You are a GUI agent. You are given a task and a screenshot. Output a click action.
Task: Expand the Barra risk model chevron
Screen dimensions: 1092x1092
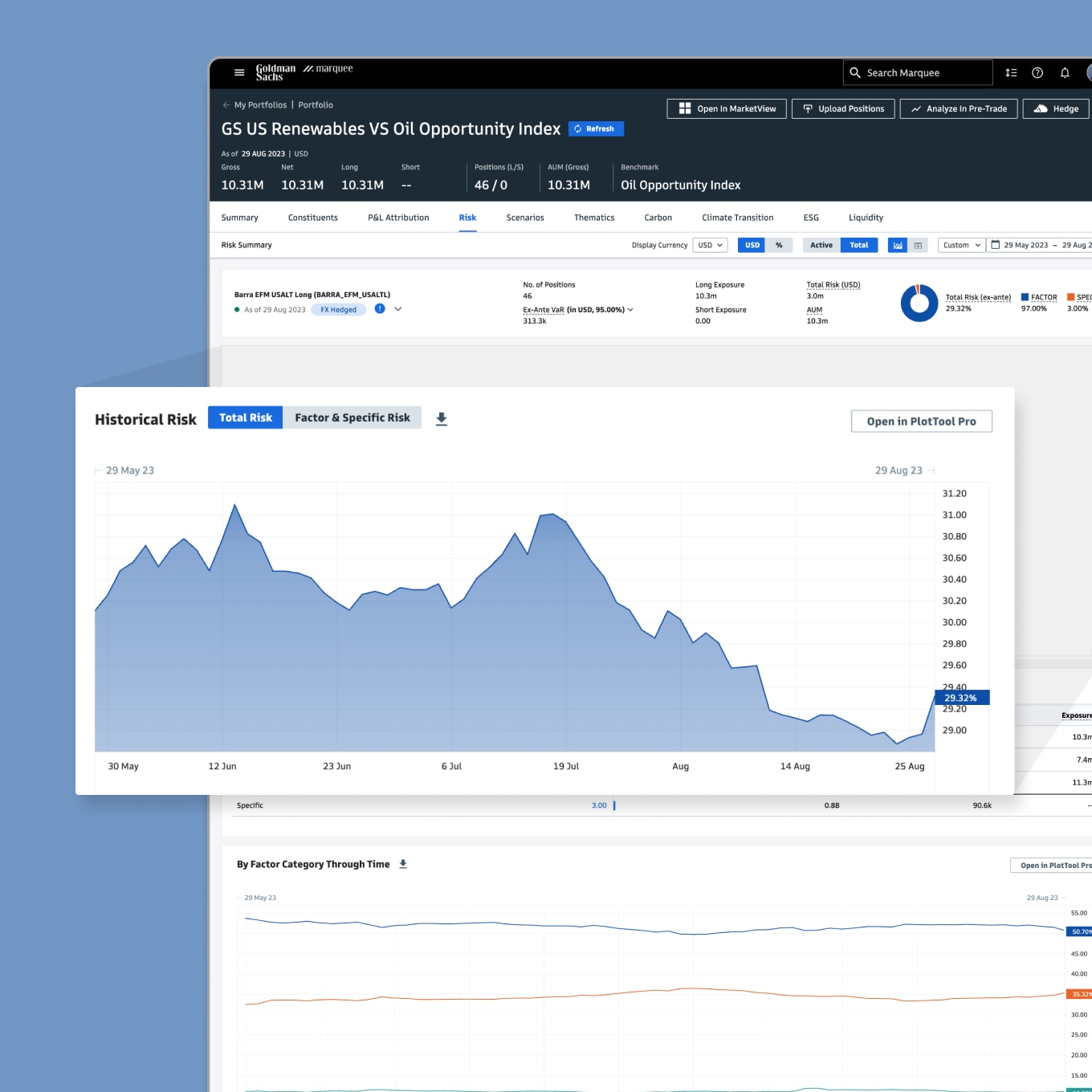tap(397, 309)
